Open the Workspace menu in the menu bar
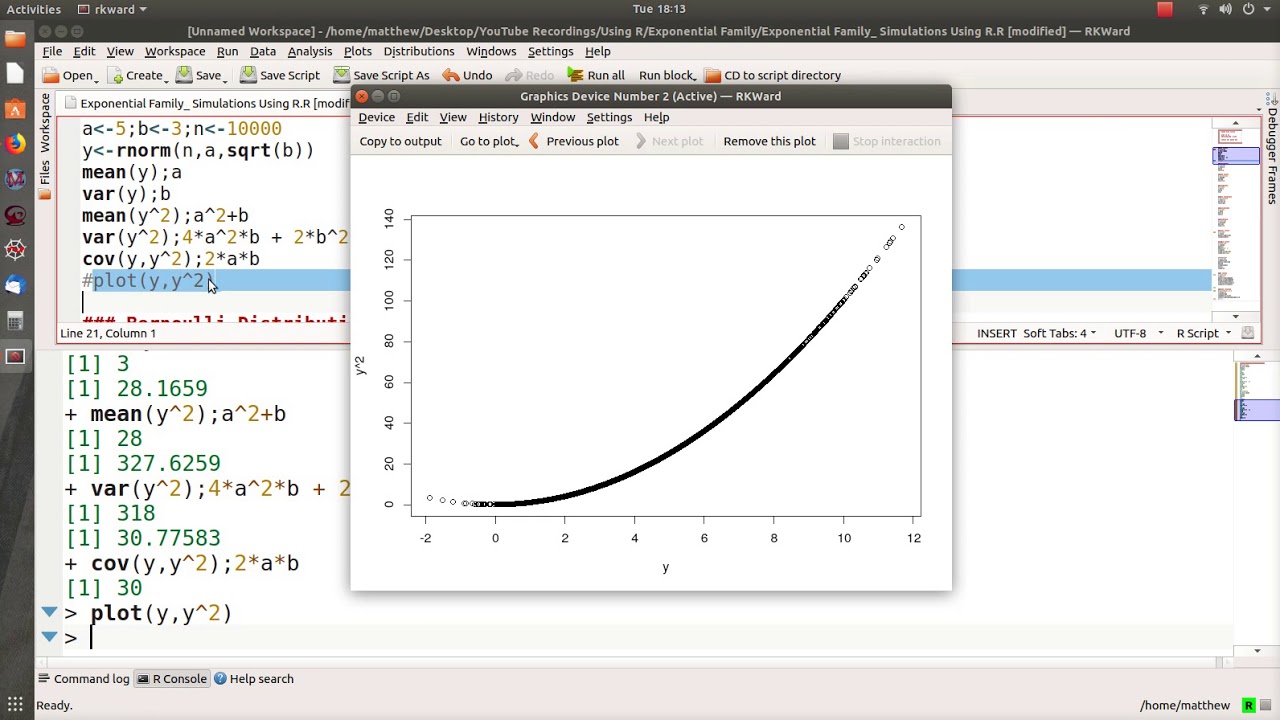 coord(175,51)
